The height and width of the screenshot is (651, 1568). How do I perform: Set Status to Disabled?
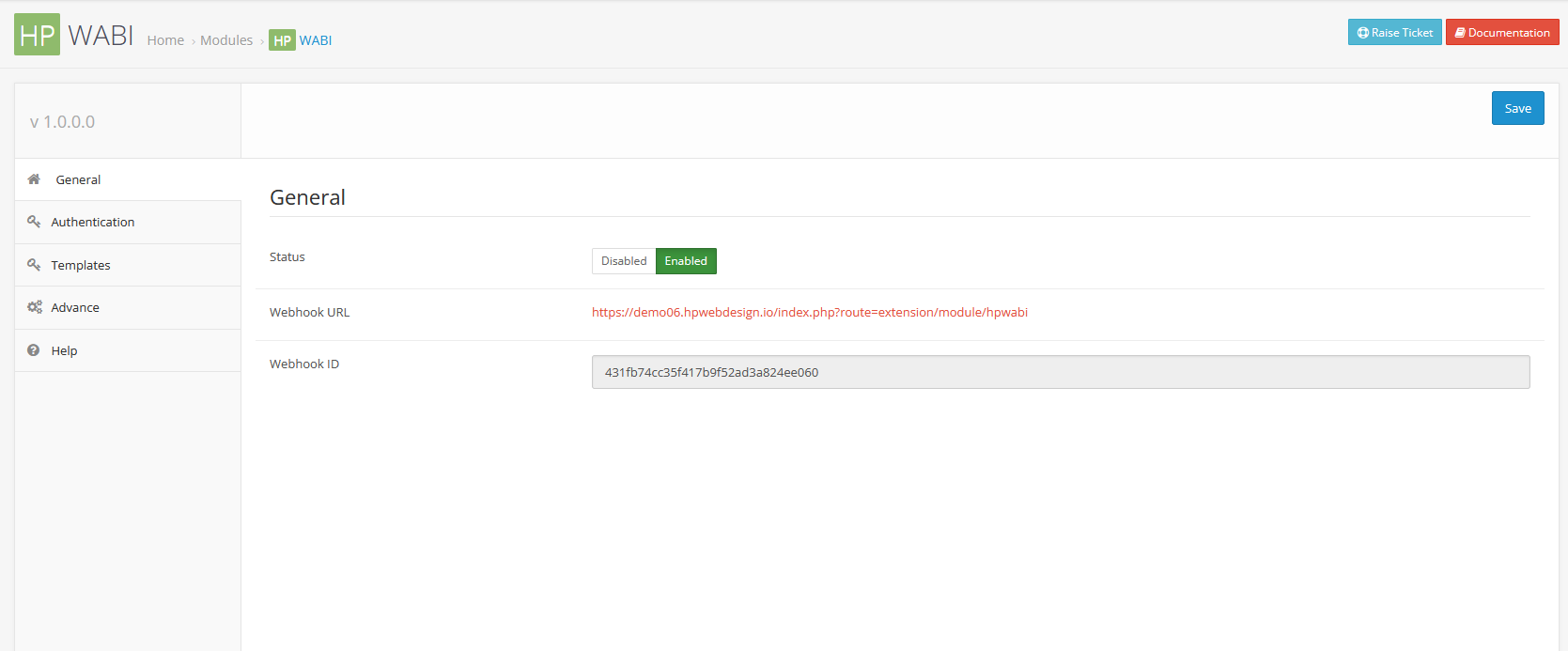(x=624, y=261)
